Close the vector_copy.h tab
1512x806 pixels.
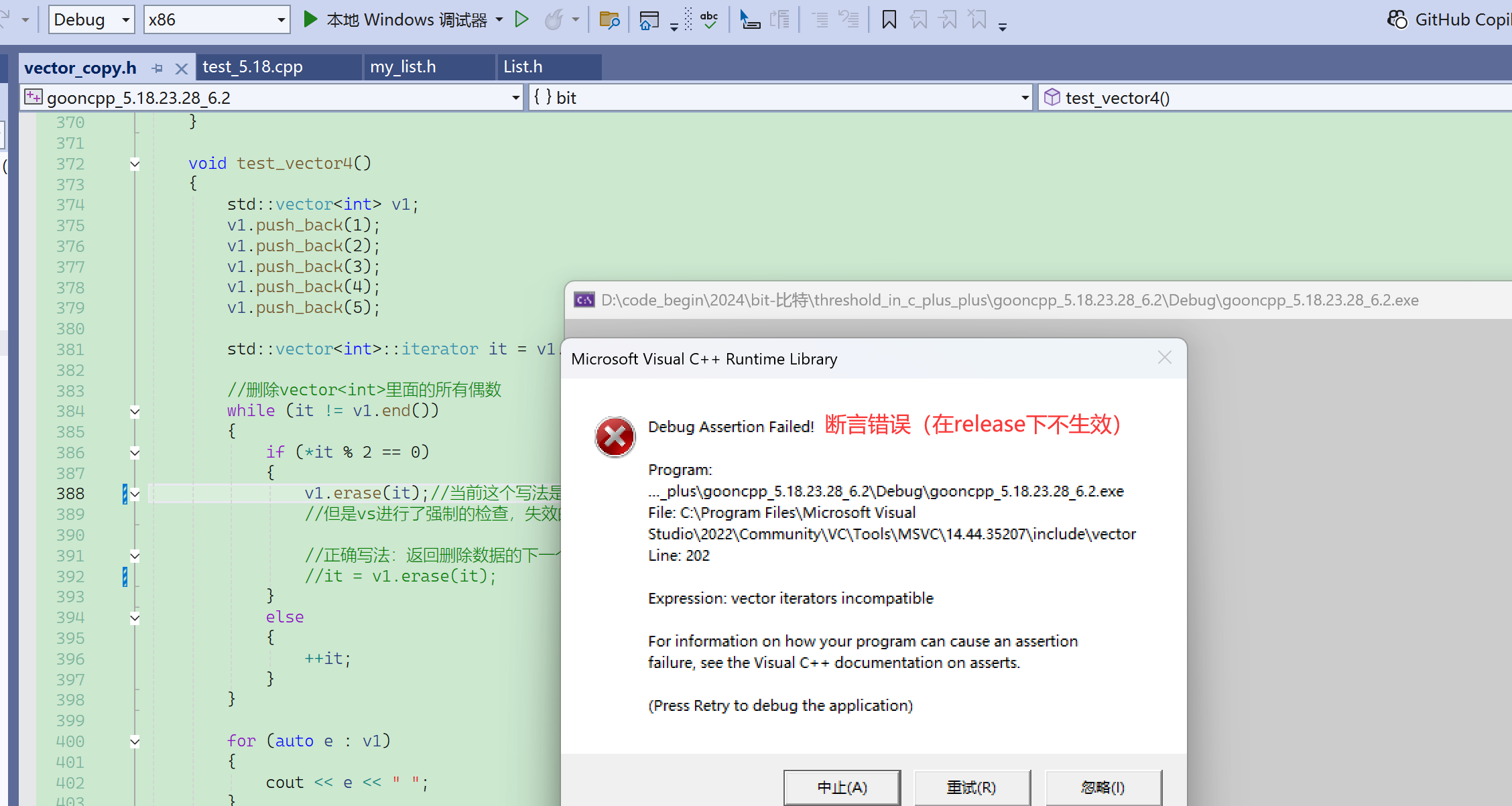[181, 68]
